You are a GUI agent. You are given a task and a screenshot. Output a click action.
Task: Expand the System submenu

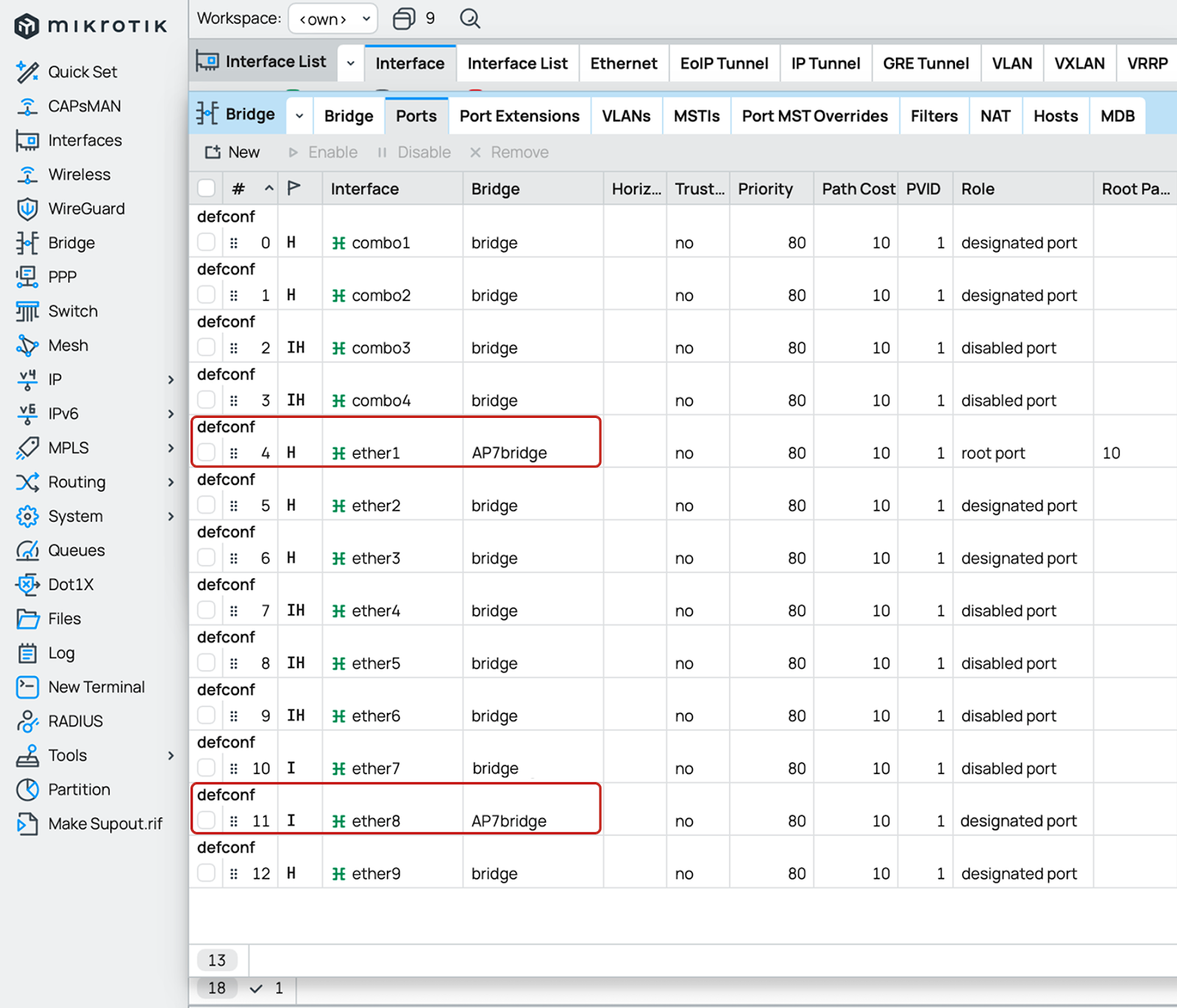click(171, 517)
